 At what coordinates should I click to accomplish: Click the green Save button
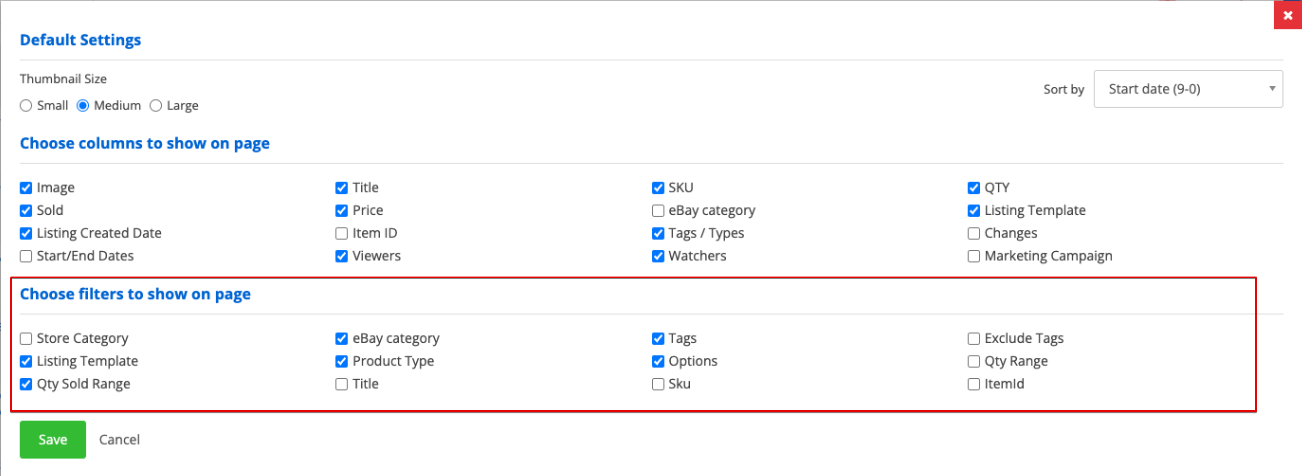[53, 440]
